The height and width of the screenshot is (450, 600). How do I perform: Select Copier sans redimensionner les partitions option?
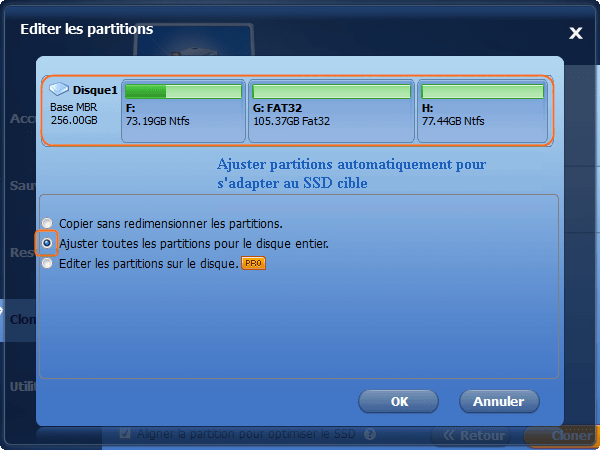click(47, 223)
